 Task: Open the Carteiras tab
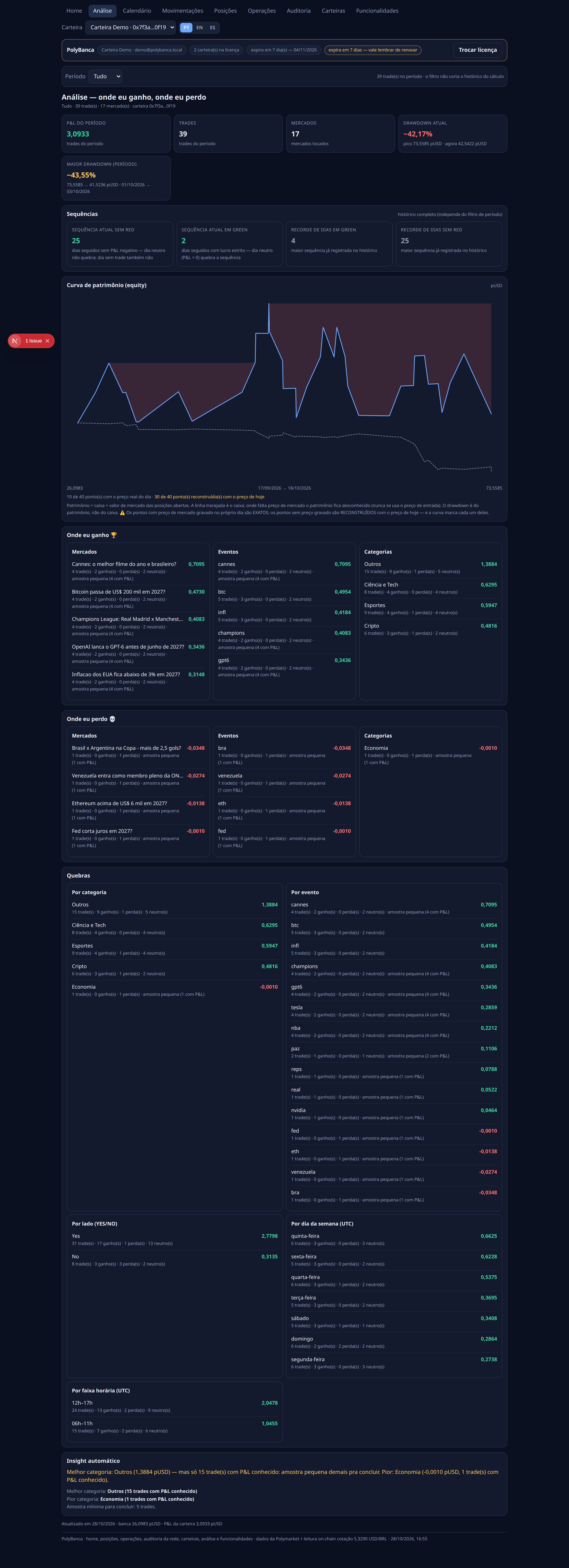(x=333, y=11)
